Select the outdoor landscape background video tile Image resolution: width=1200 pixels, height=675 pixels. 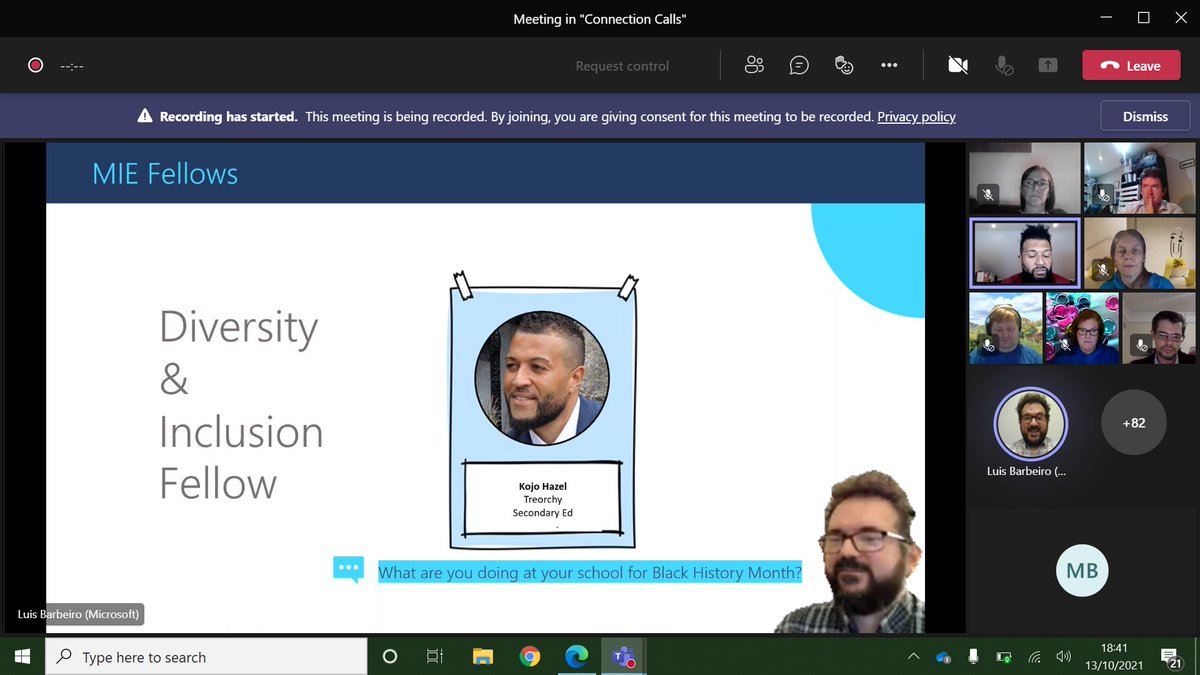(1006, 328)
